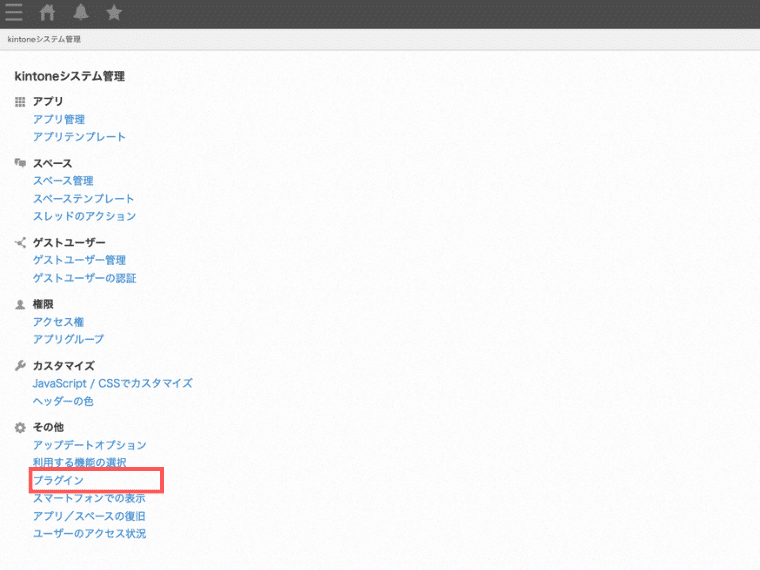The height and width of the screenshot is (570, 760).
Task: Open アプリ管理 link
Action: [59, 119]
